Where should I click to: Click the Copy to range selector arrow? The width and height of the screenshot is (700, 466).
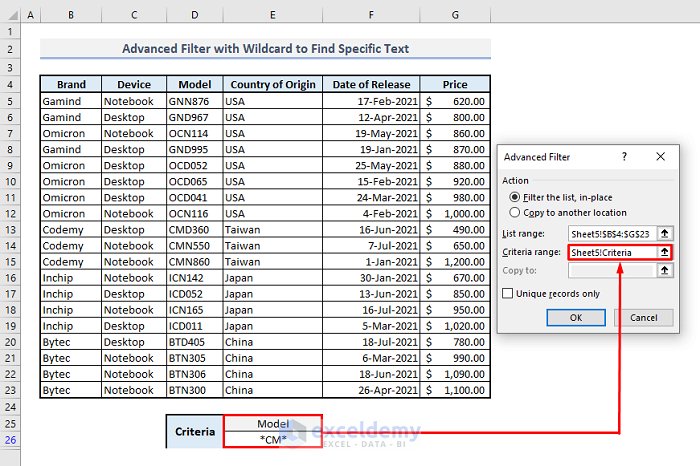point(664,270)
